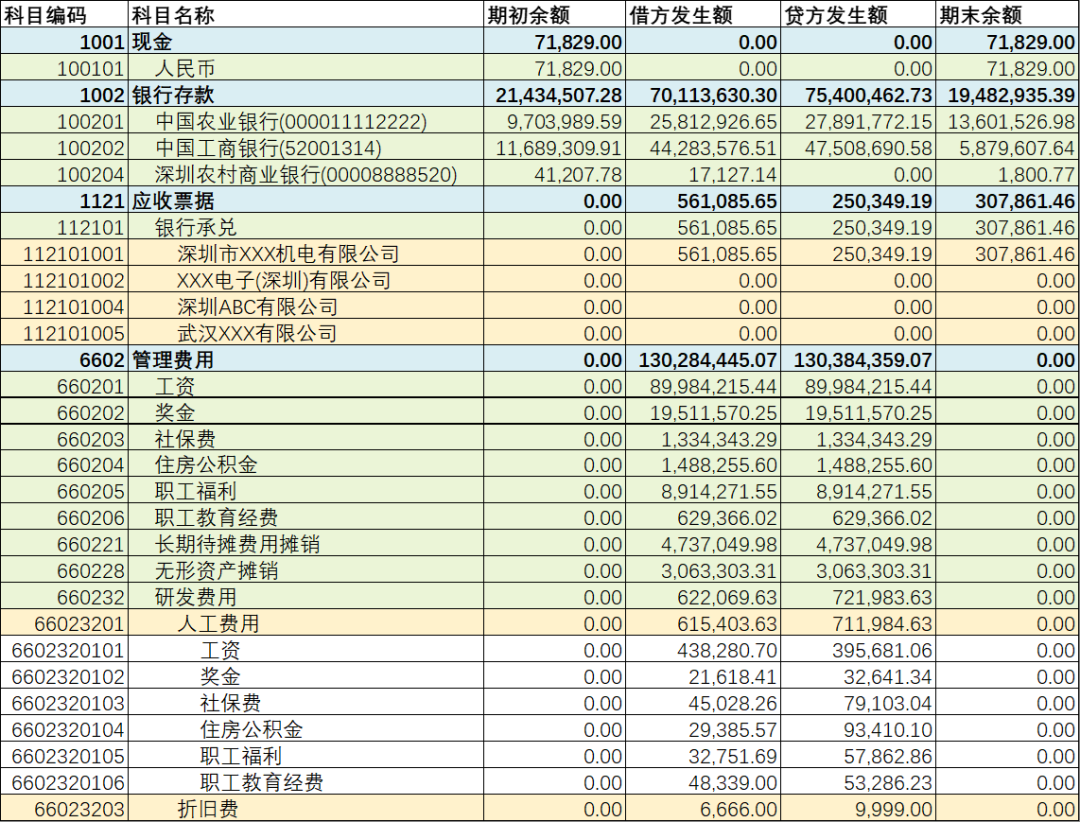Select the 深圳市XXX机电有限公司 cell

[x=306, y=254]
